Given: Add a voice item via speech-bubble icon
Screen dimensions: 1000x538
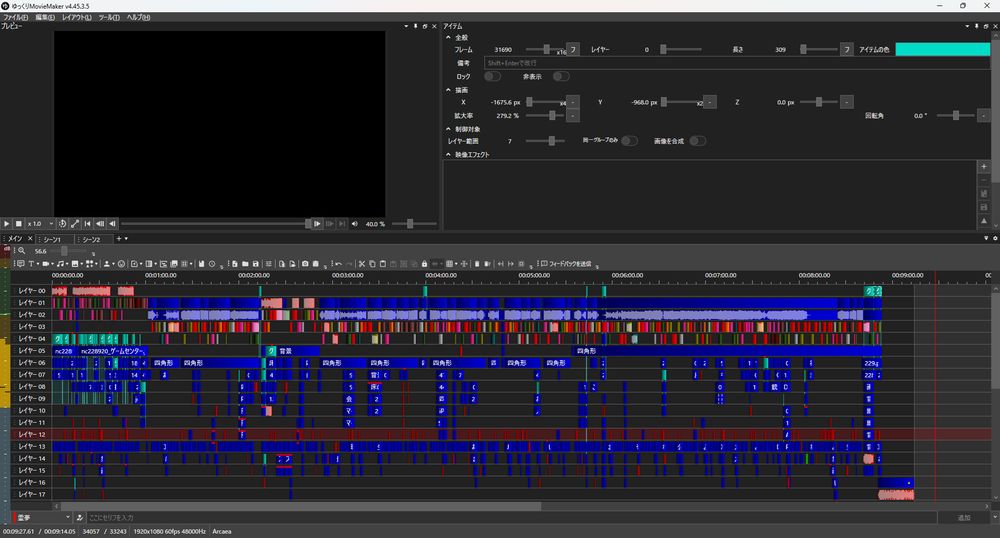Looking at the screenshot, I should pos(20,263).
